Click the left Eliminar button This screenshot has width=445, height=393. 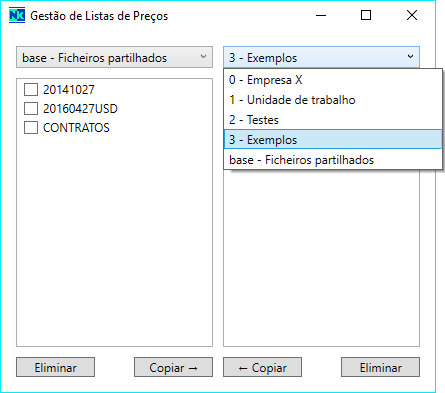tap(55, 367)
